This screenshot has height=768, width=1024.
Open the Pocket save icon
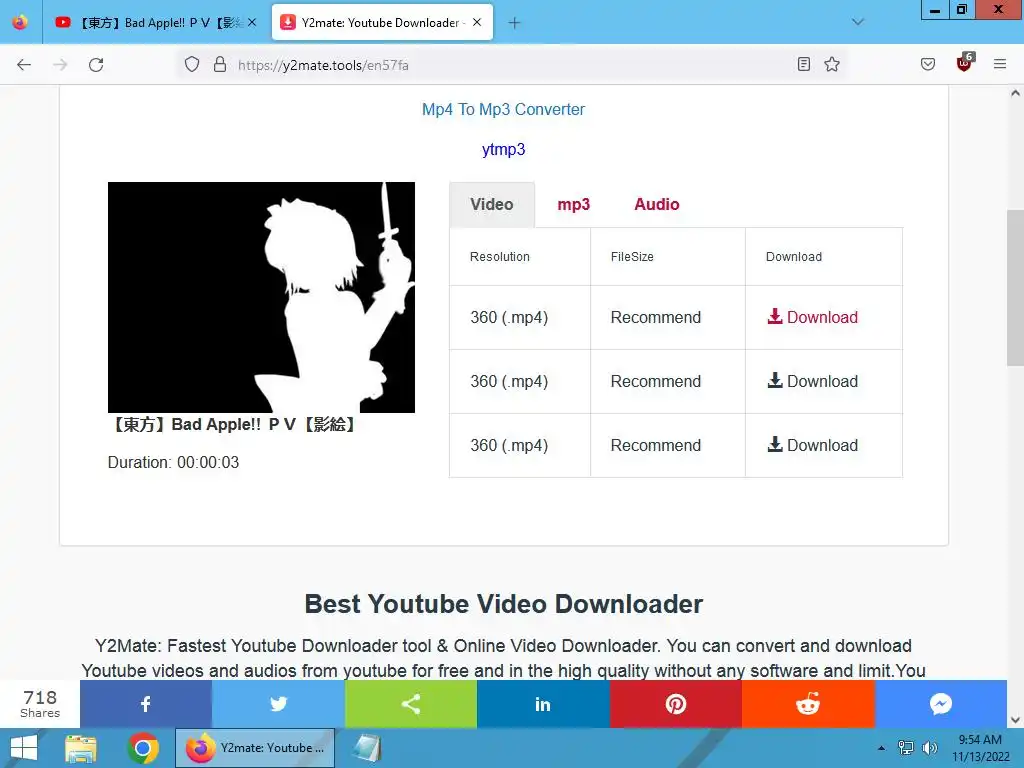tap(928, 64)
